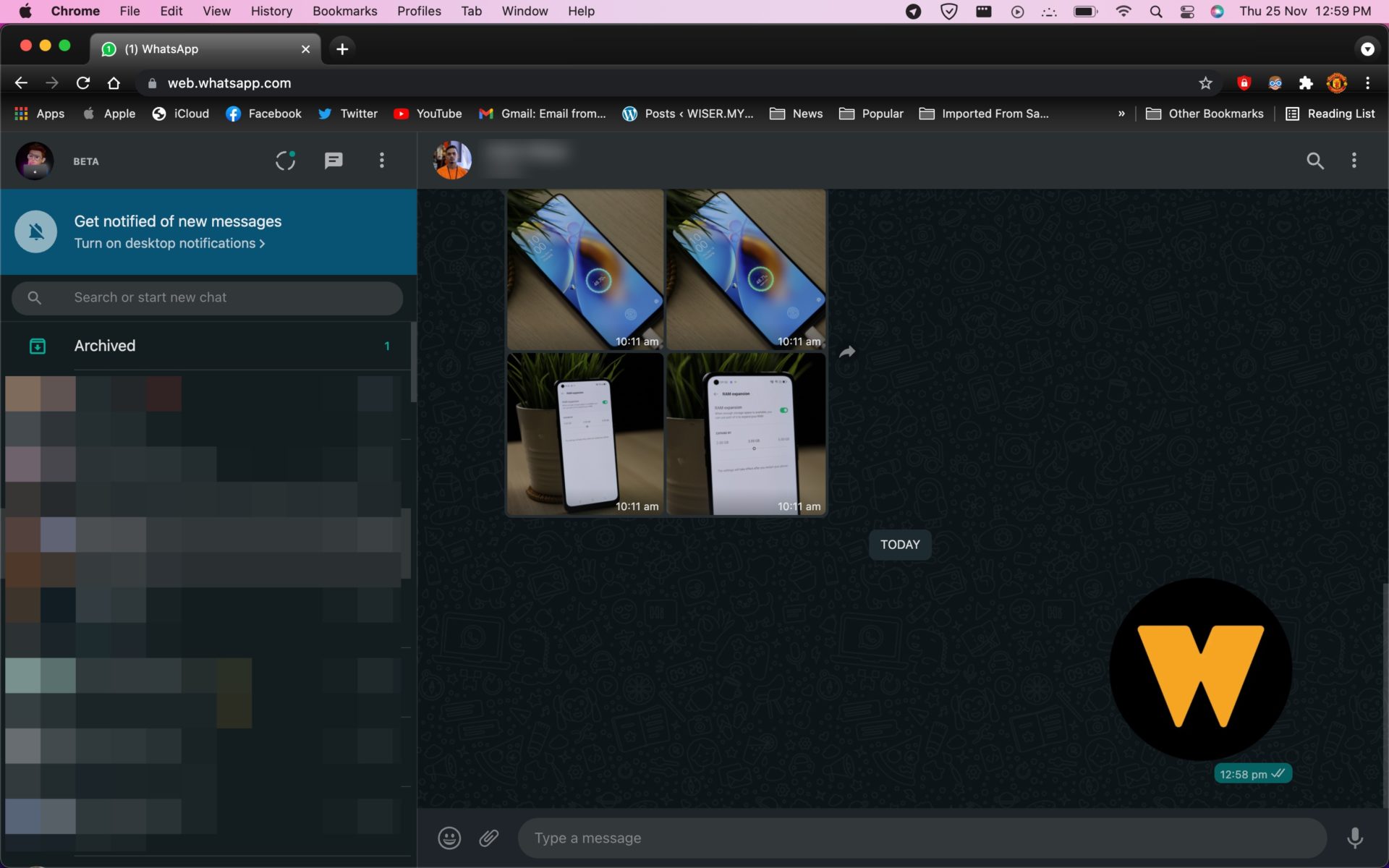Bookmark this page with star icon
This screenshot has height=868, width=1389.
tap(1205, 83)
